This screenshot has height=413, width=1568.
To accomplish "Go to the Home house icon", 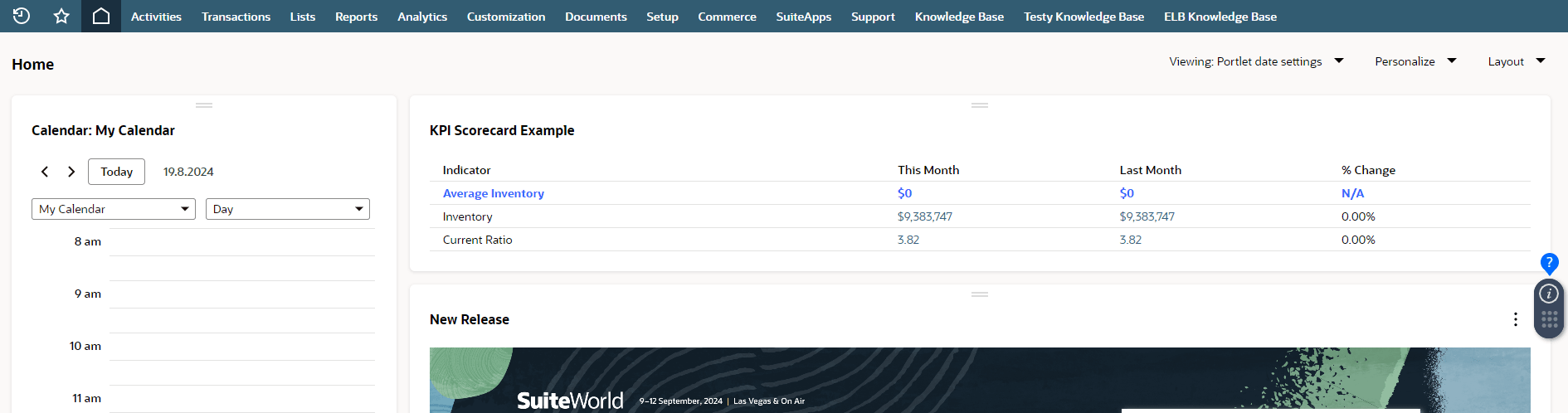I will (101, 16).
